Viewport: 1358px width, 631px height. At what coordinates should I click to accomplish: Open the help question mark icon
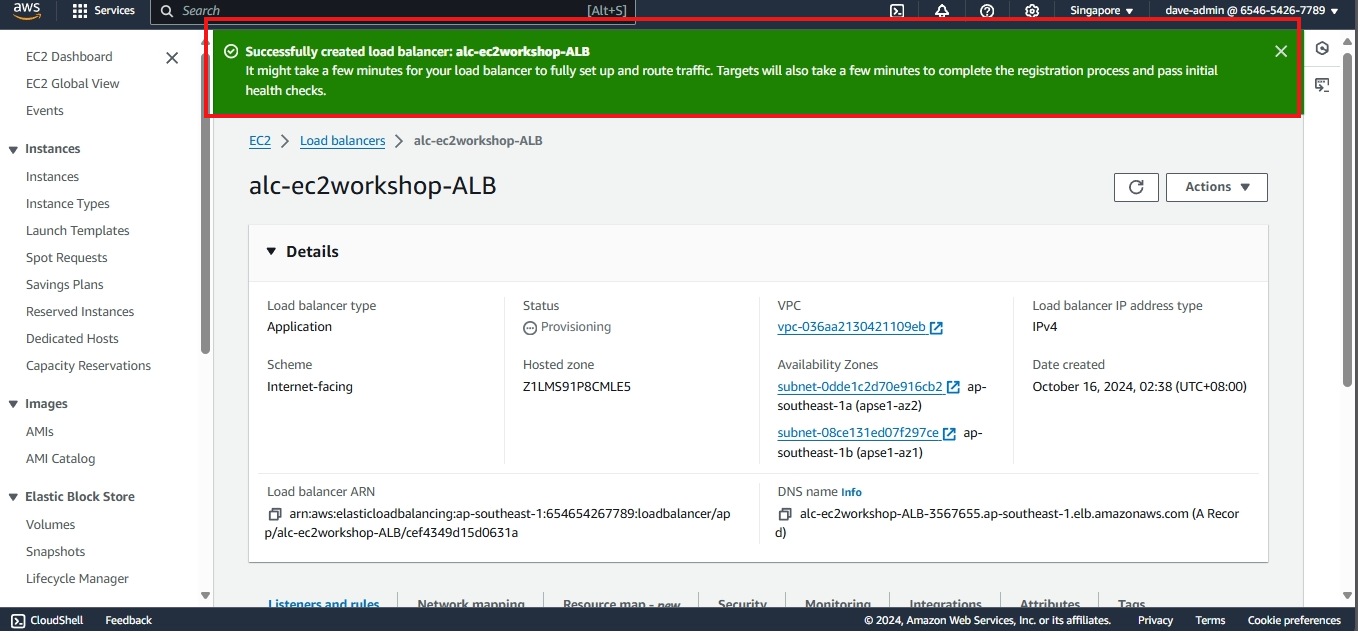(x=987, y=11)
